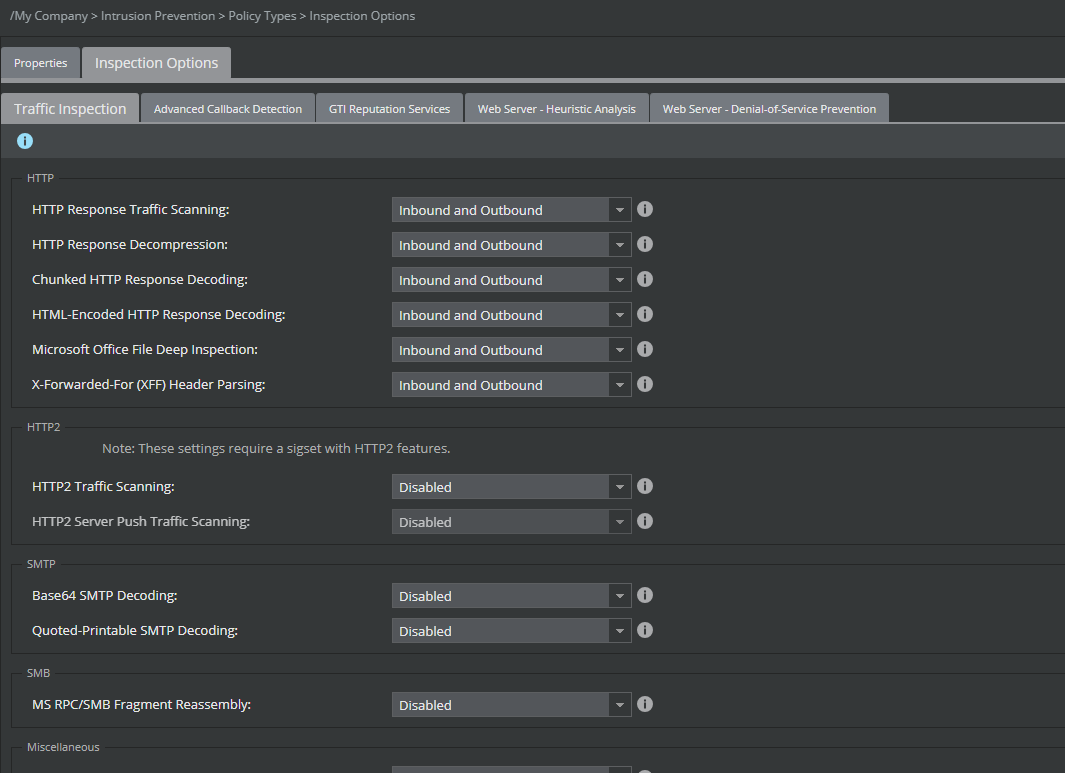Show info for HTTP2 Traffic Scanning
This screenshot has height=773, width=1065.
click(x=645, y=486)
